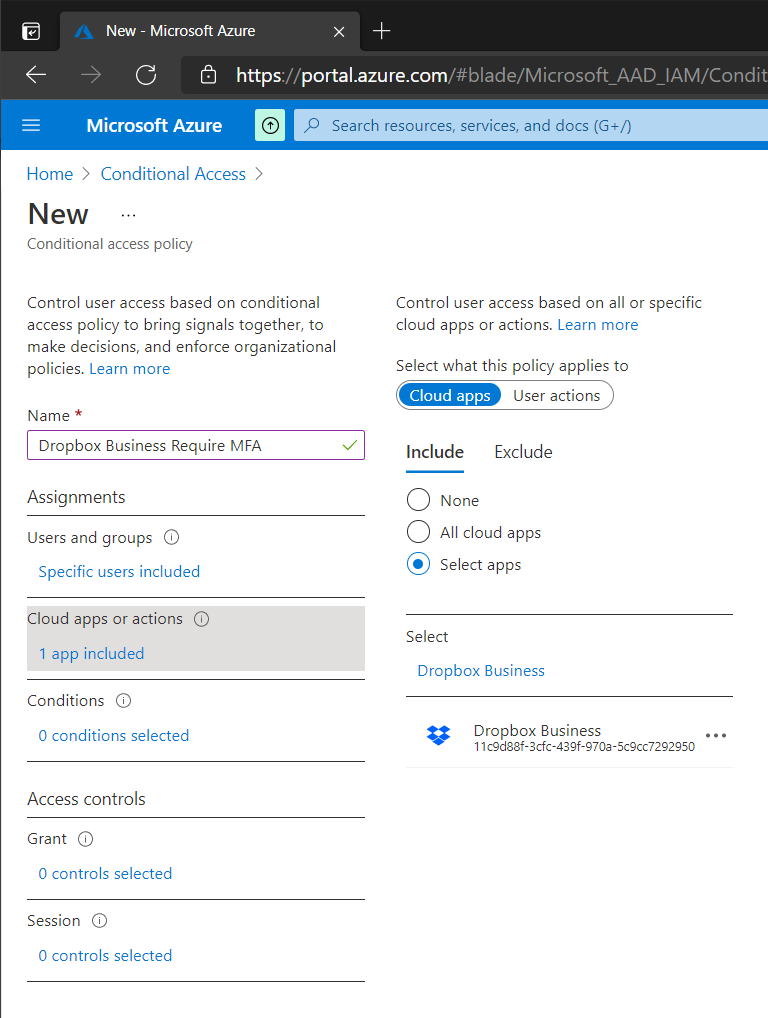Click the Dropbox logo icon
The image size is (768, 1018).
[x=438, y=735]
